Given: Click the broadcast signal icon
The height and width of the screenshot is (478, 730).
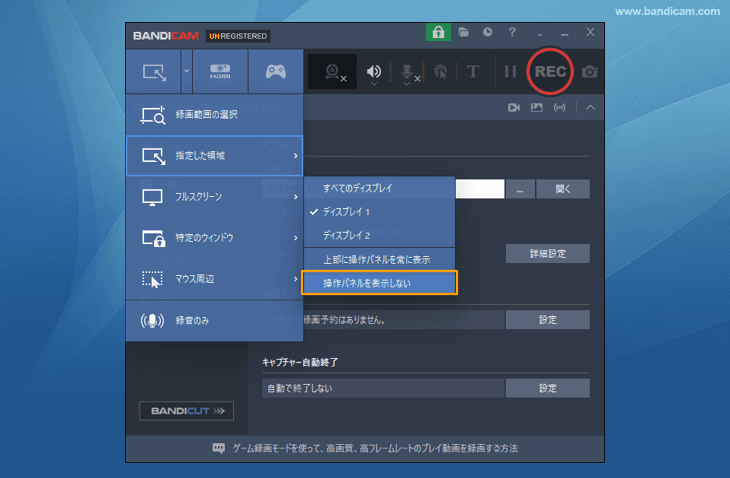Looking at the screenshot, I should coord(560,108).
